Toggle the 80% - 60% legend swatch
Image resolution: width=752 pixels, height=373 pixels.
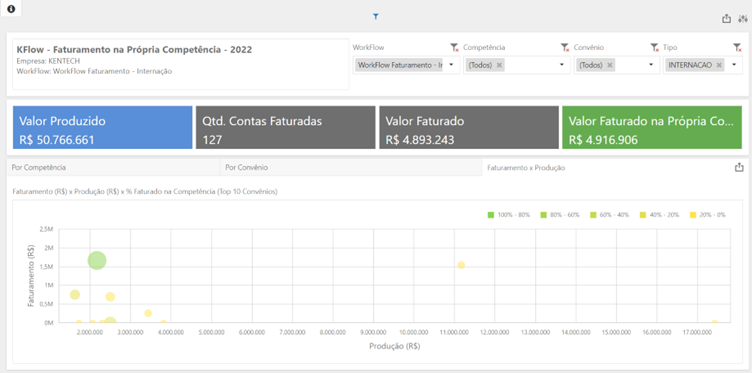[x=543, y=215]
